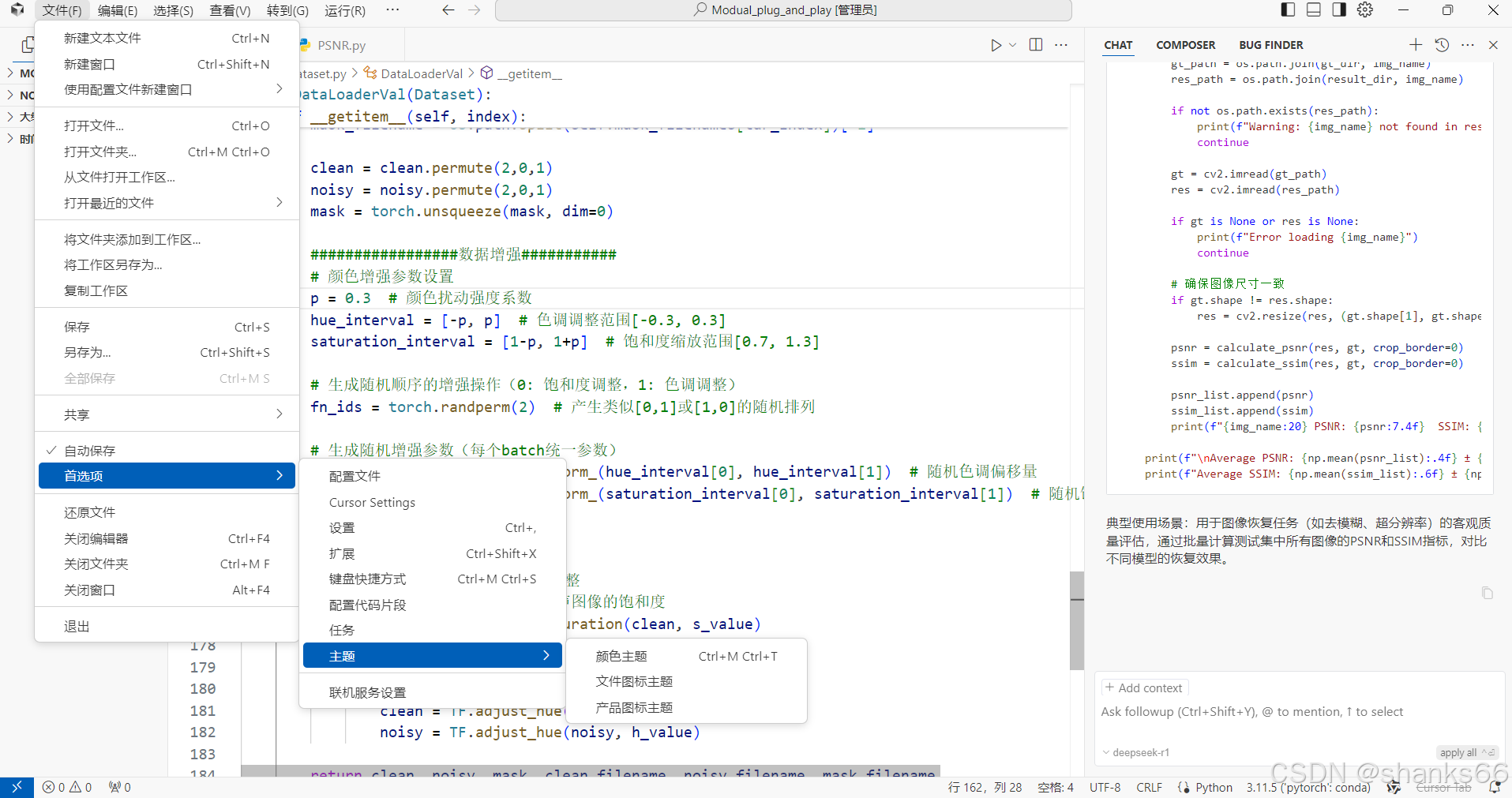Expand 打开最近的文件 submenu
This screenshot has width=1512, height=798.
click(167, 203)
